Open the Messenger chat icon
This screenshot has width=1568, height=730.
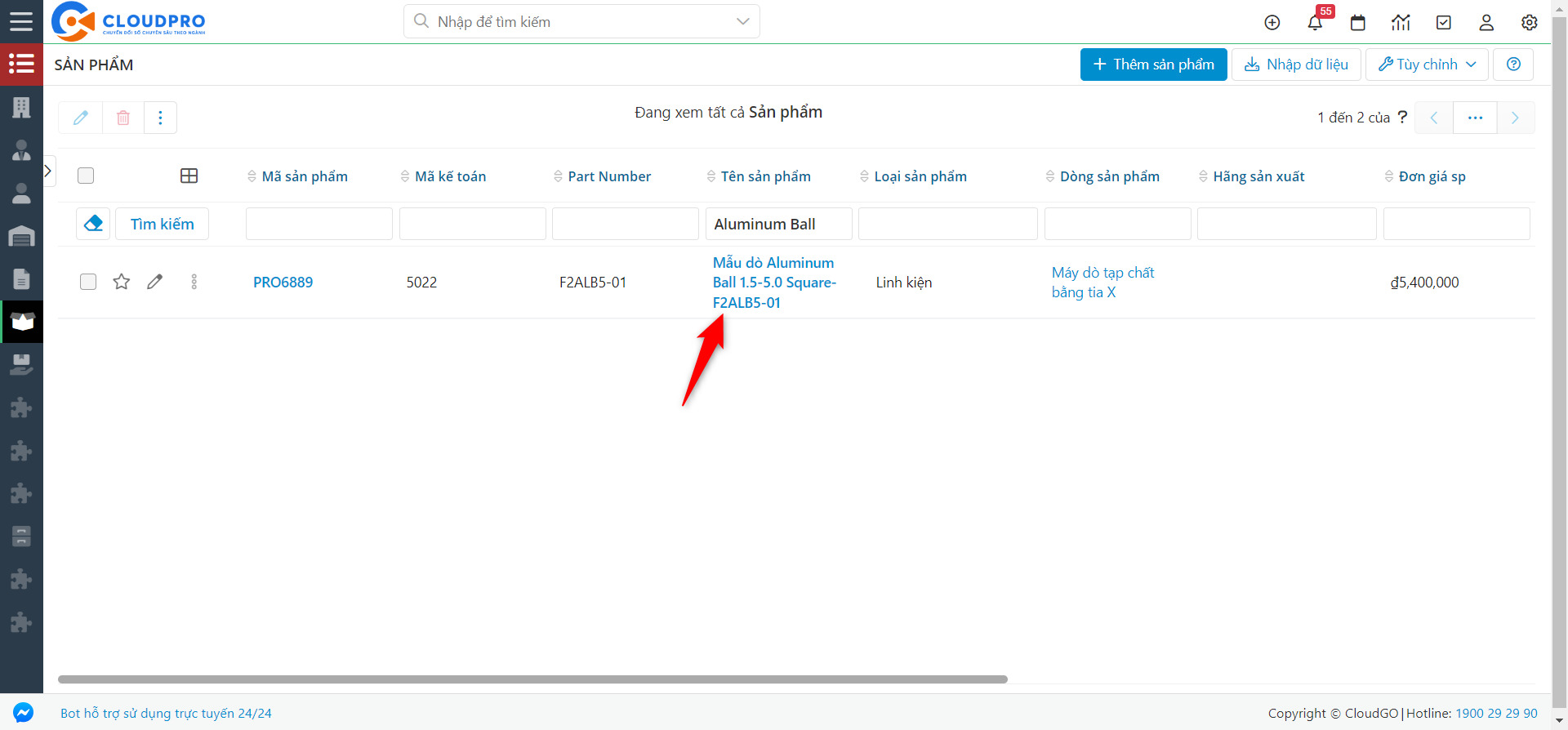click(x=23, y=712)
